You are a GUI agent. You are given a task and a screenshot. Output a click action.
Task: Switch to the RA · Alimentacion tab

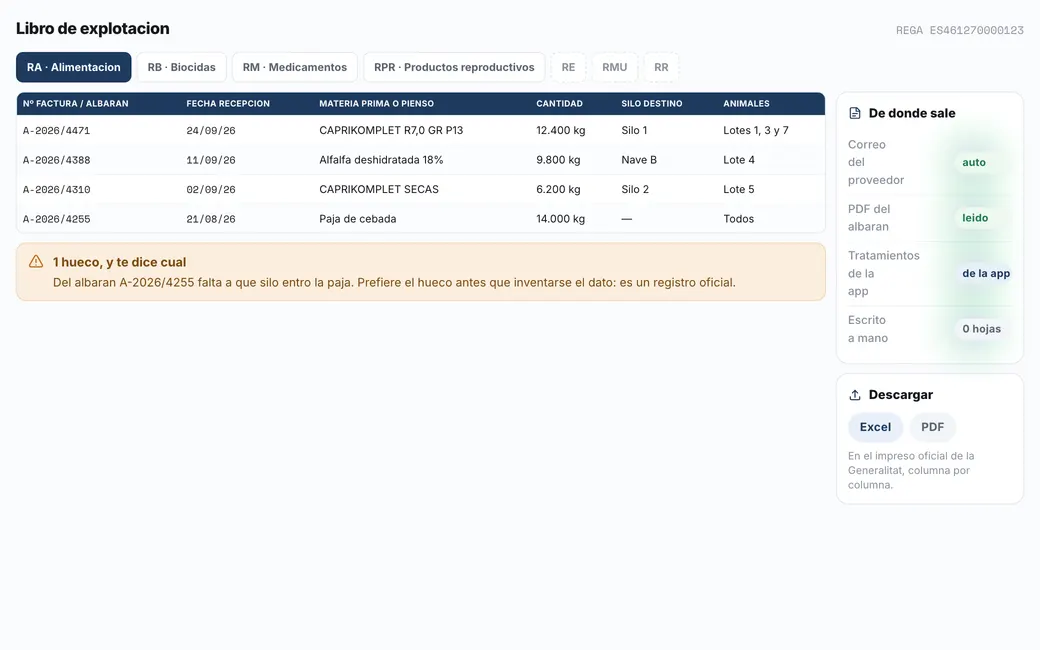click(74, 67)
